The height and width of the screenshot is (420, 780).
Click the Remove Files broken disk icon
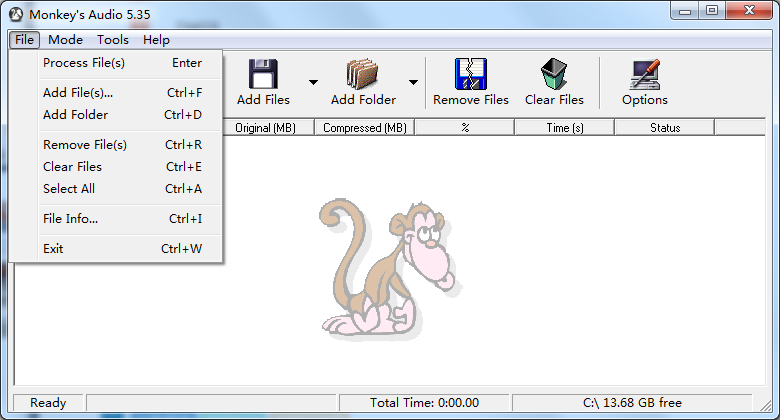click(471, 74)
